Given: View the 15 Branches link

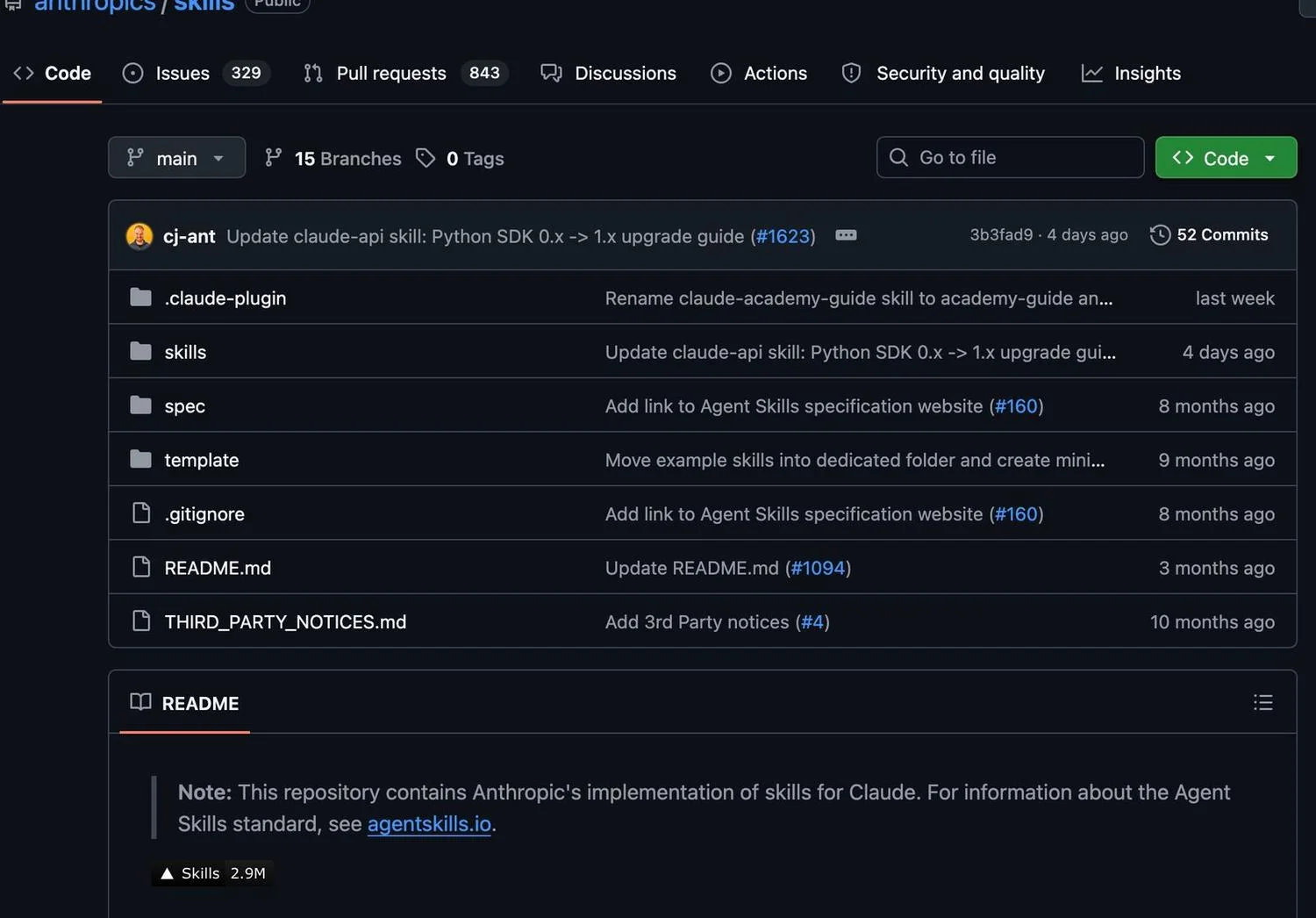Looking at the screenshot, I should coord(333,158).
